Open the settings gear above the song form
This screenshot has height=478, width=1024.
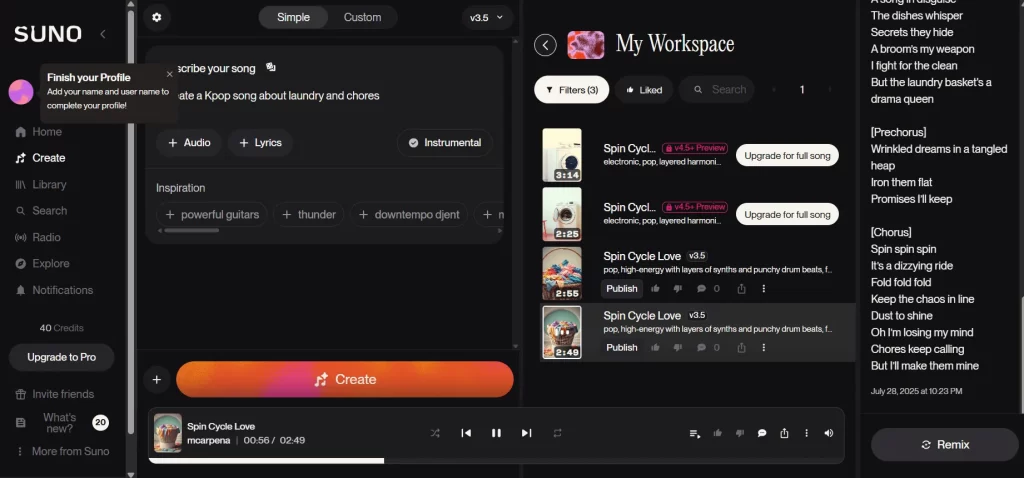click(x=157, y=17)
